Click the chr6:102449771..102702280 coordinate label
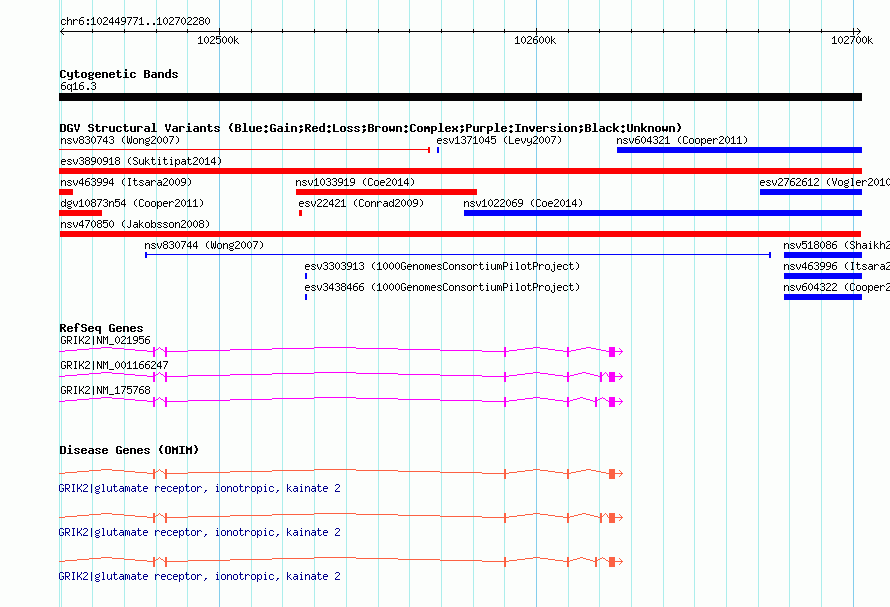Screen dimensions: 890x607 coord(135,21)
